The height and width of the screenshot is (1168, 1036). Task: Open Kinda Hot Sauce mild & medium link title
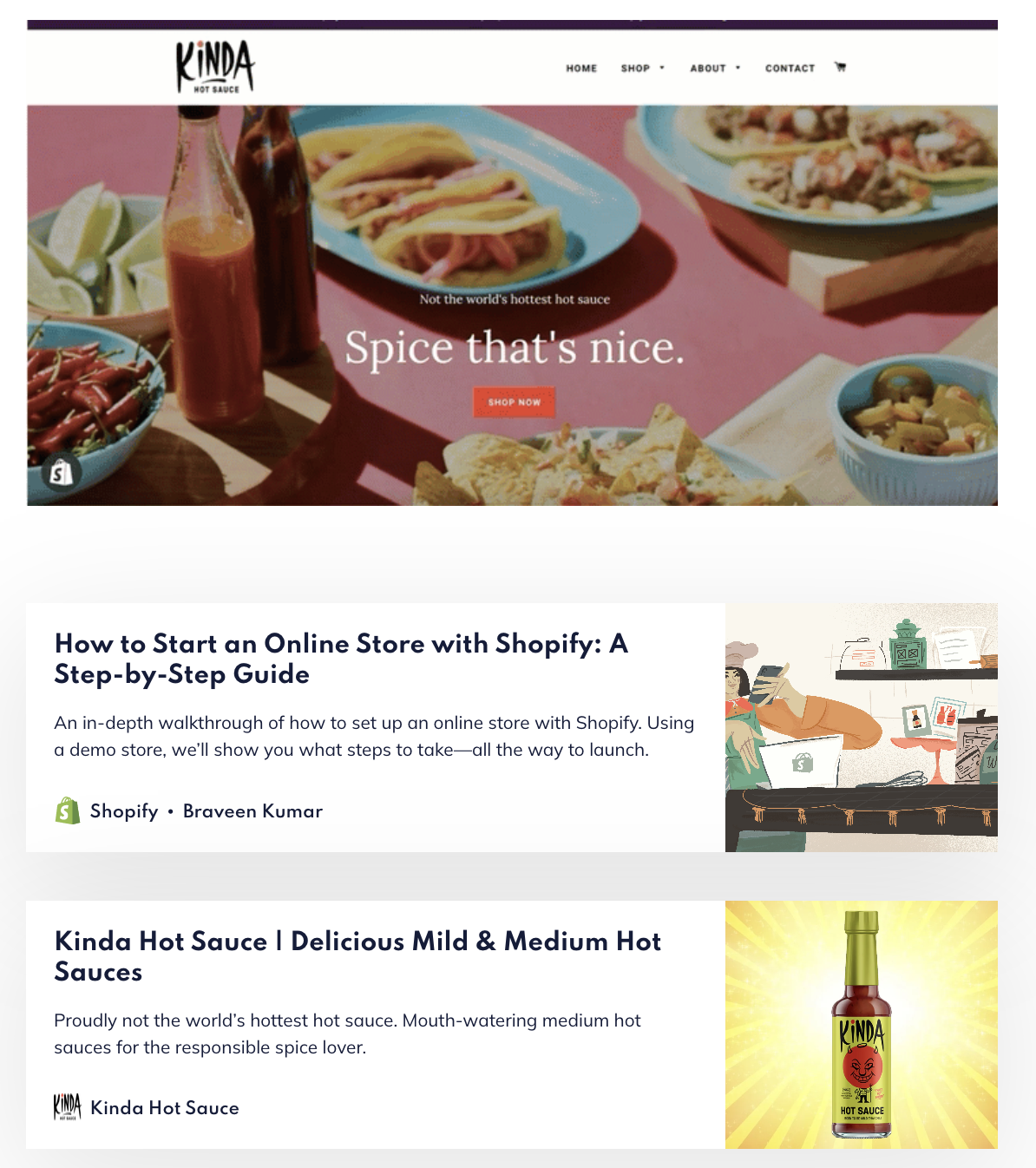coord(357,956)
